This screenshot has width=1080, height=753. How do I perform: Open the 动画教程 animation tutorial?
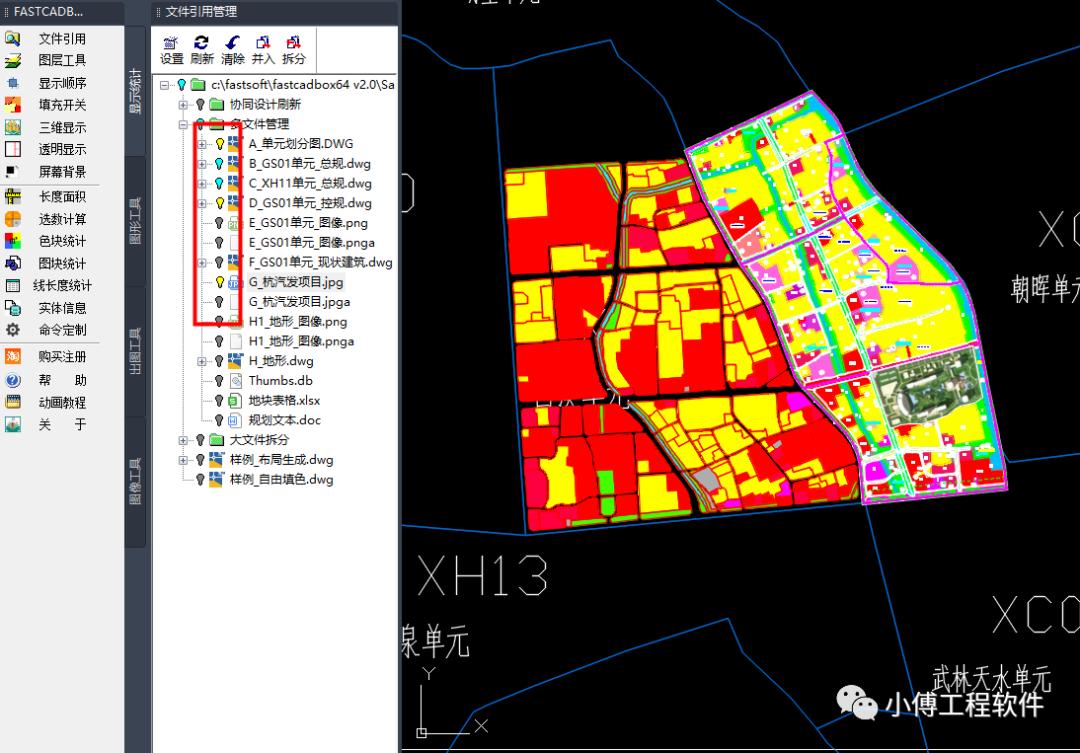[62, 402]
